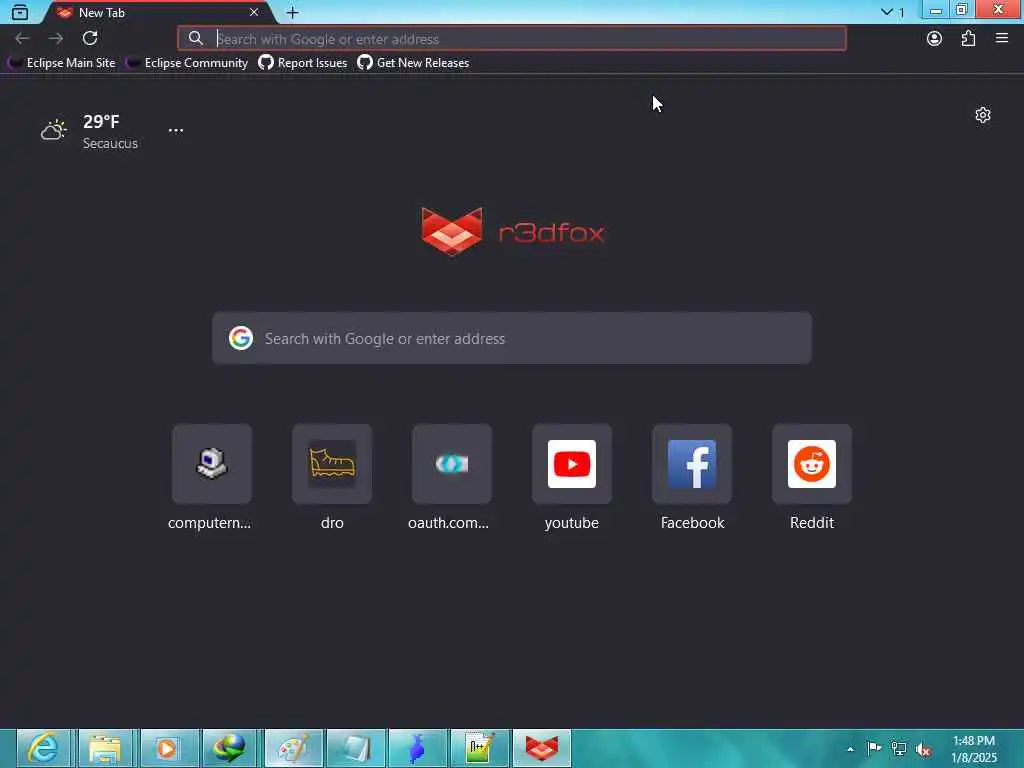Open the hamburger application menu
1024x768 pixels.
point(1002,39)
